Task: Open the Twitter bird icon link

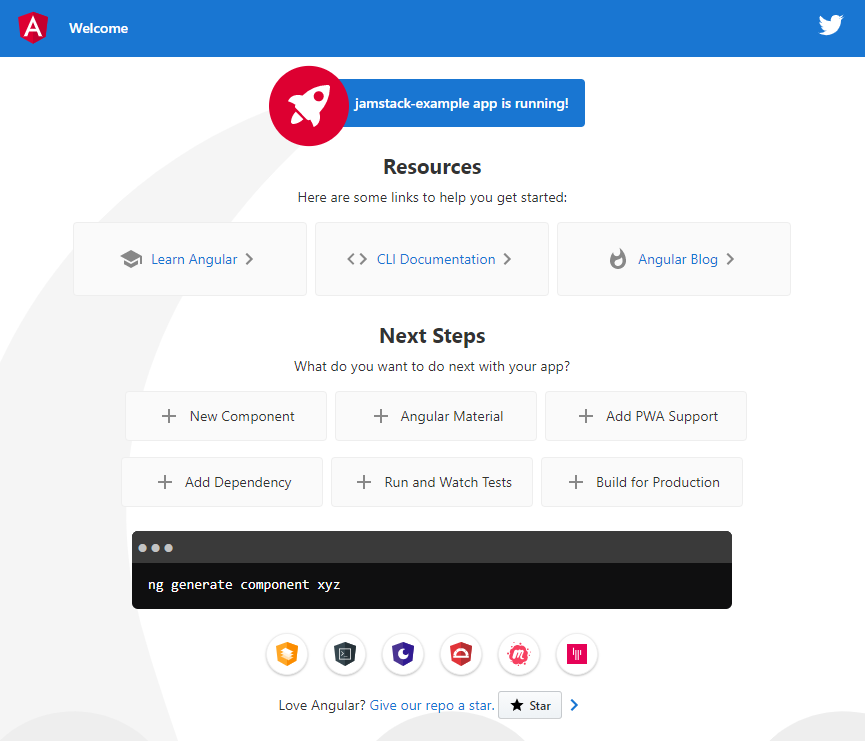Action: pos(830,25)
